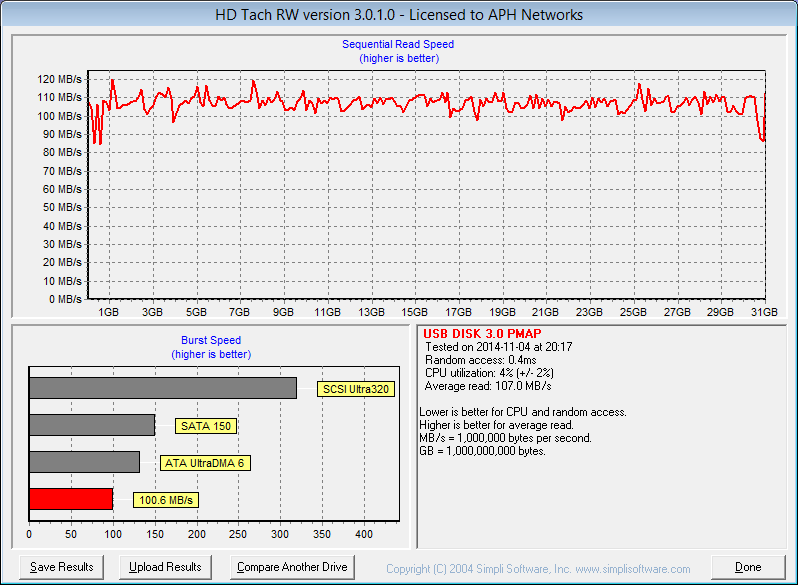This screenshot has width=798, height=585.
Task: Close the dialog with Done
Action: pyautogui.click(x=748, y=567)
